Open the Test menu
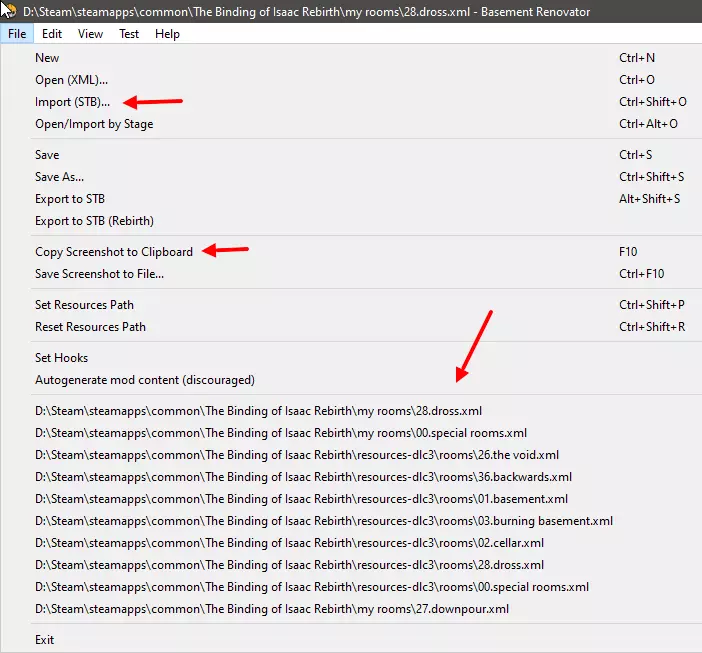This screenshot has height=653, width=702. tap(129, 34)
